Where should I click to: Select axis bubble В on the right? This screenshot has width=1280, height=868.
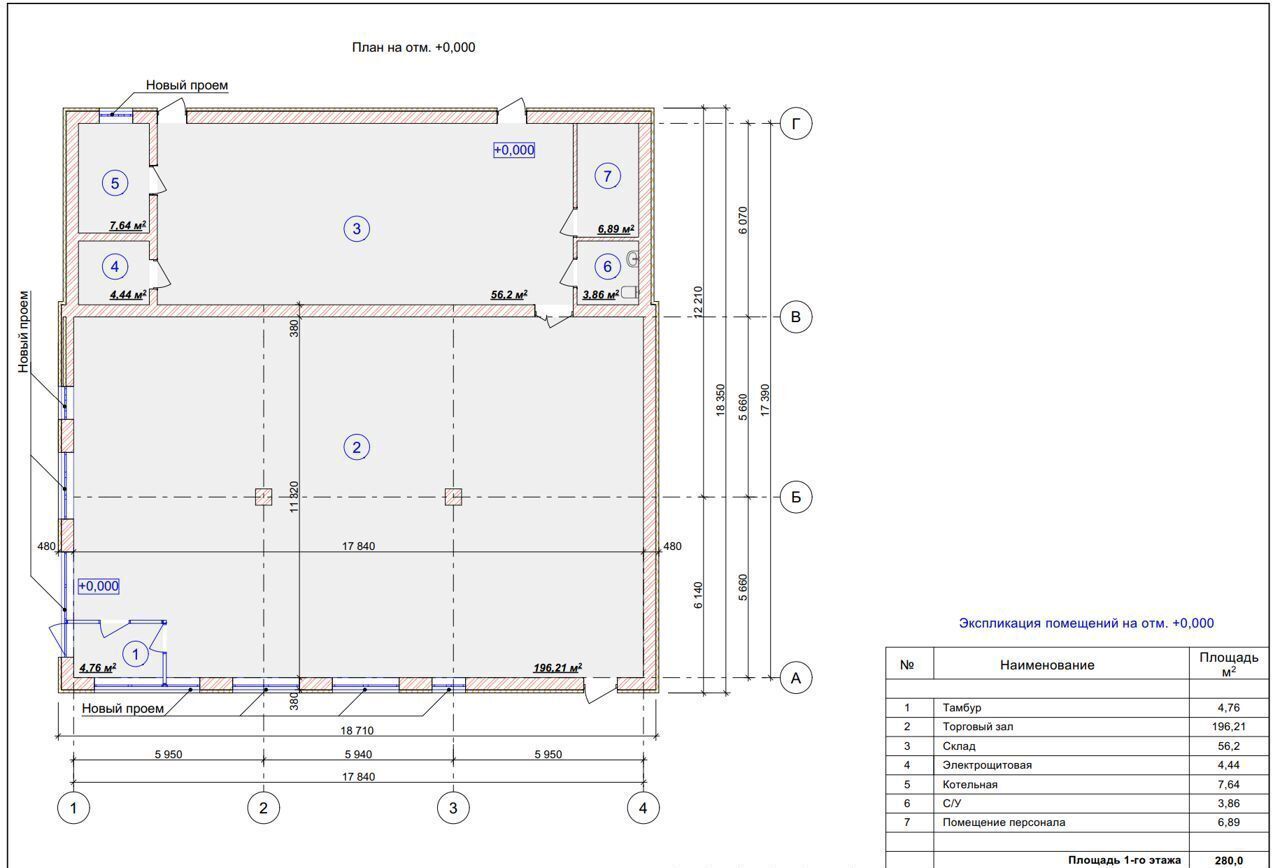coord(796,317)
